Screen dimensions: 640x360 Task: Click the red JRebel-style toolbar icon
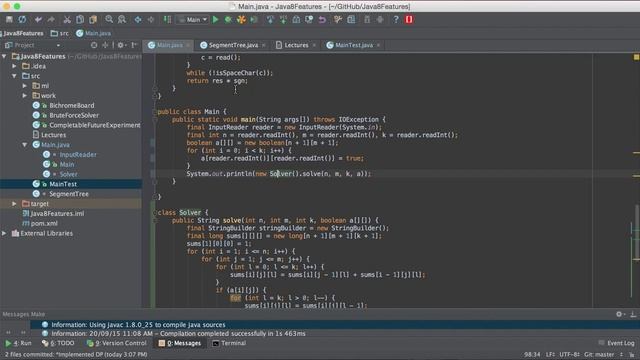point(409,19)
